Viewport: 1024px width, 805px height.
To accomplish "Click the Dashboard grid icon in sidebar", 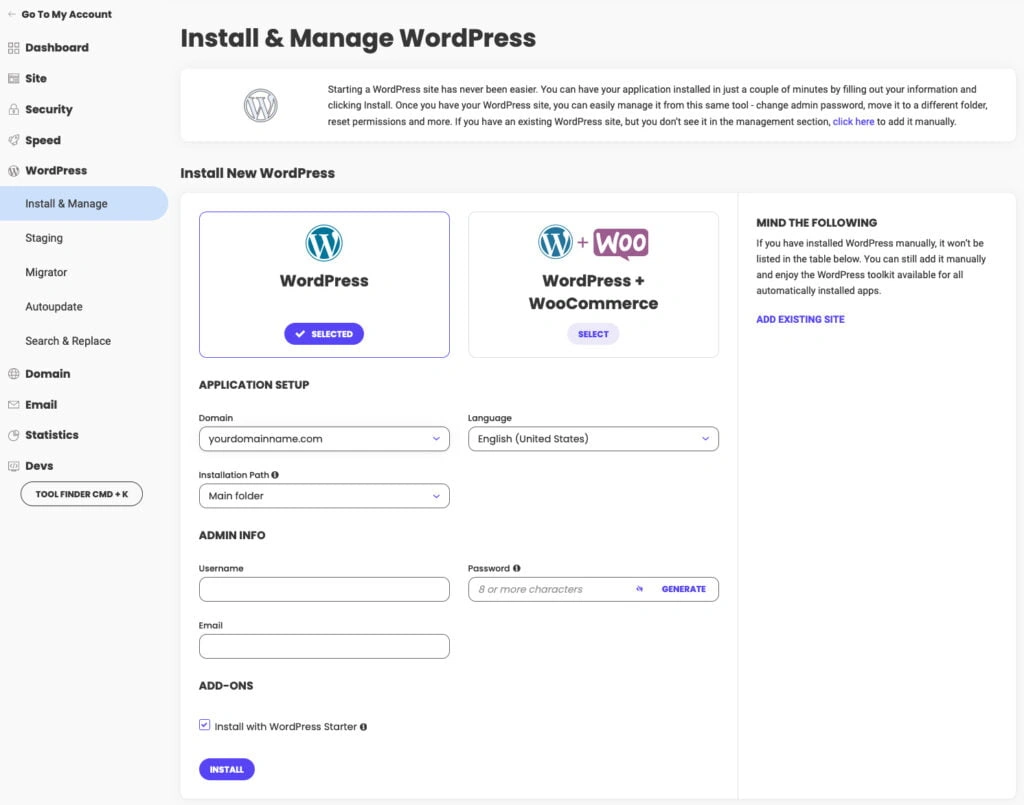I will (x=14, y=48).
